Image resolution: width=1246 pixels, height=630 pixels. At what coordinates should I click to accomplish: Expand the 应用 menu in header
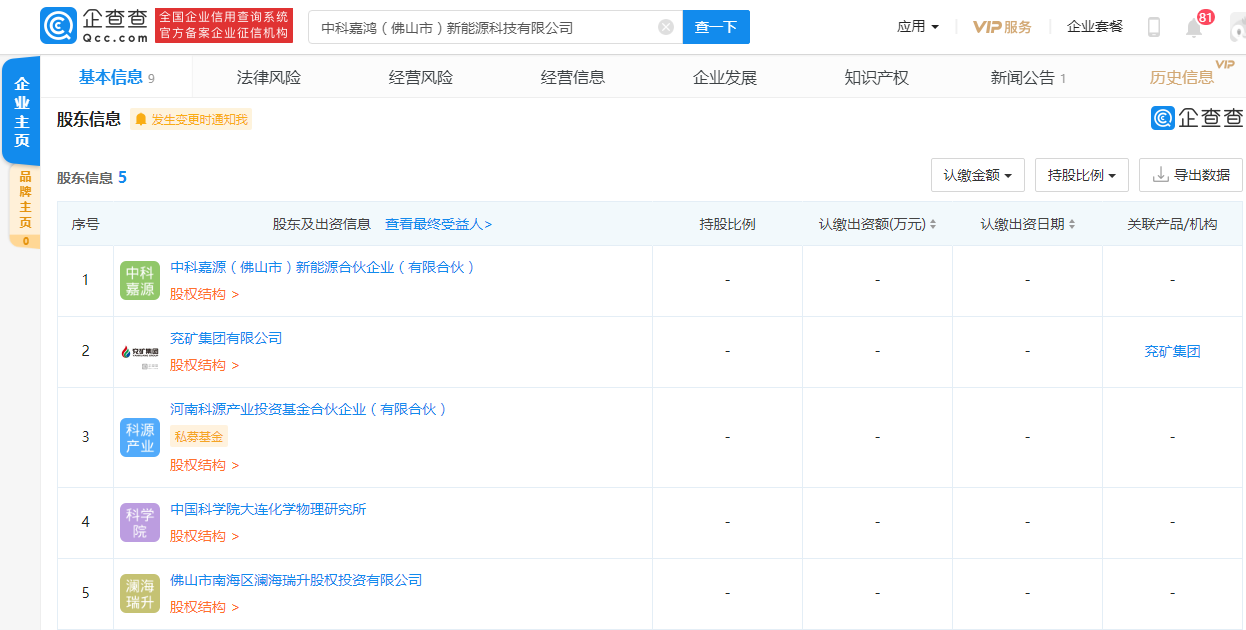click(918, 27)
